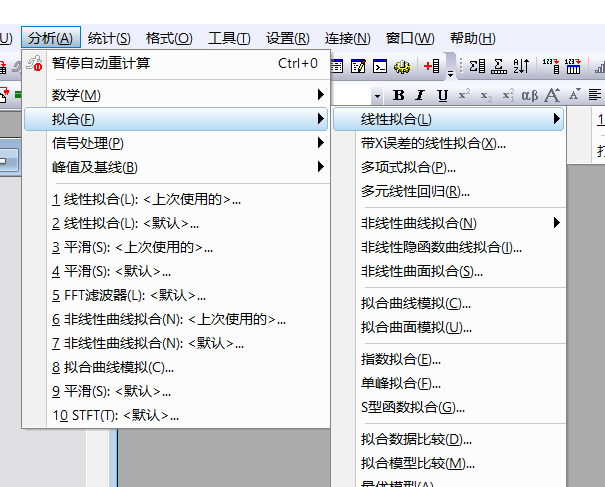Open the 设置(R) menu

tap(287, 38)
